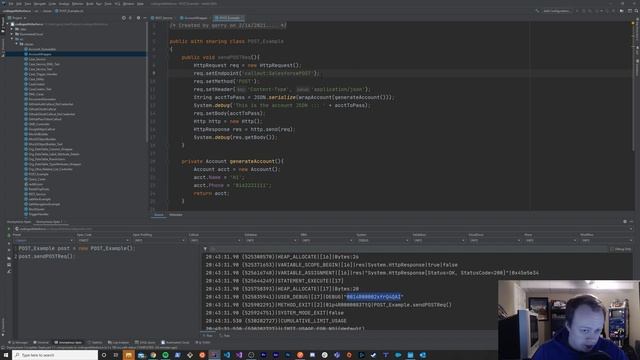640x360 pixels.
Task: Open Visual Studio purple icon on taskbar
Action: [239, 355]
